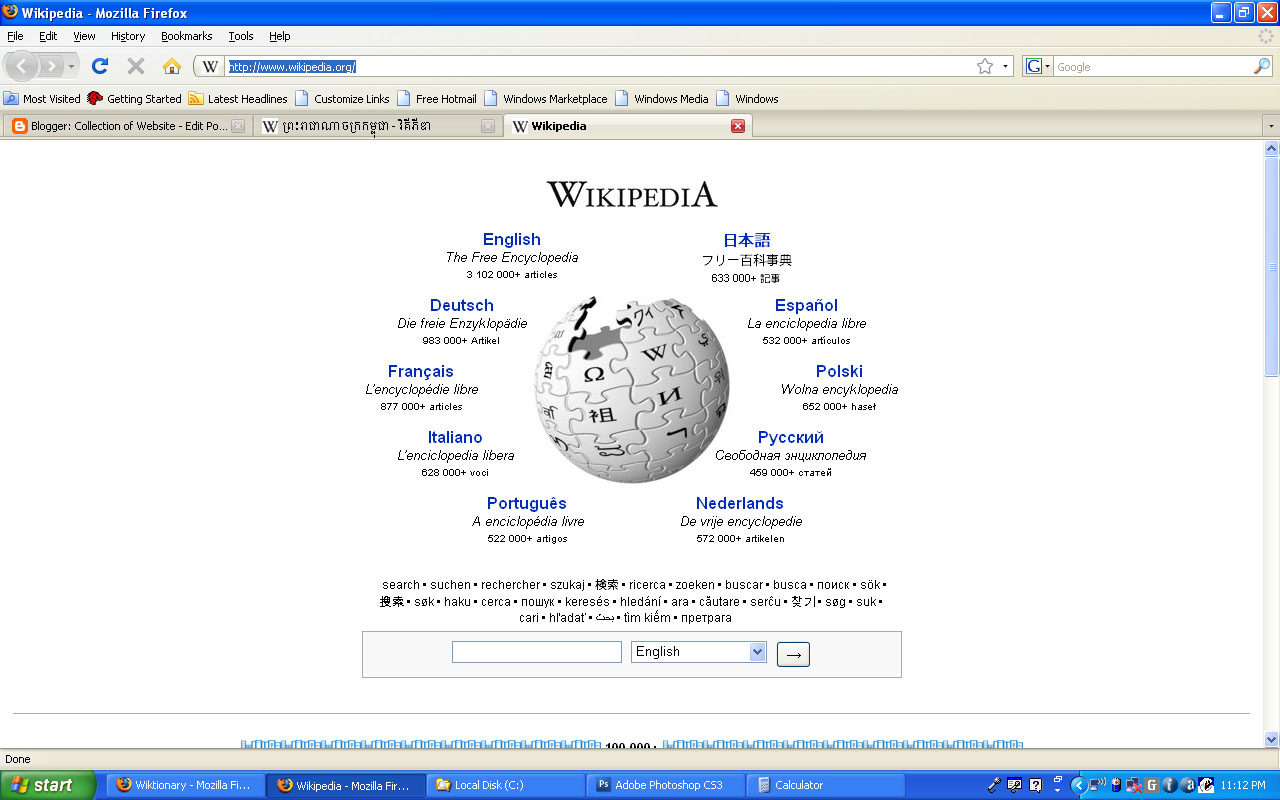Click the search arrow button
1280x800 pixels.
(x=792, y=653)
